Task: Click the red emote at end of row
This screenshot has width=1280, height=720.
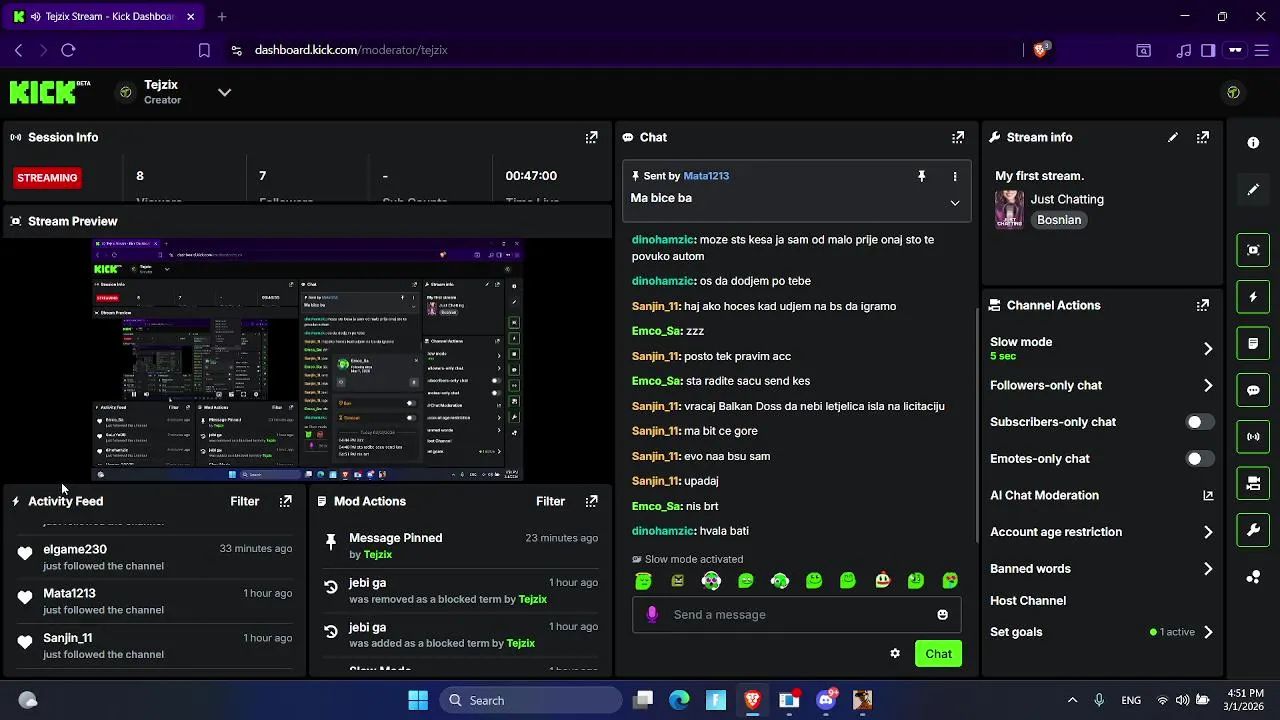Action: 950,581
